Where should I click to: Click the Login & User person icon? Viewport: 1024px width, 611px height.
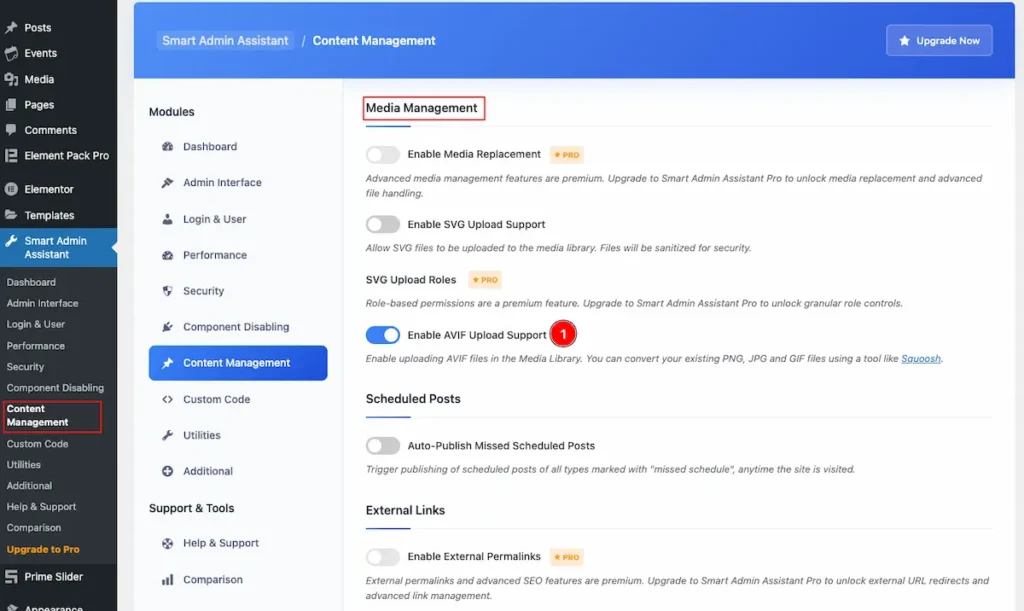(x=168, y=219)
